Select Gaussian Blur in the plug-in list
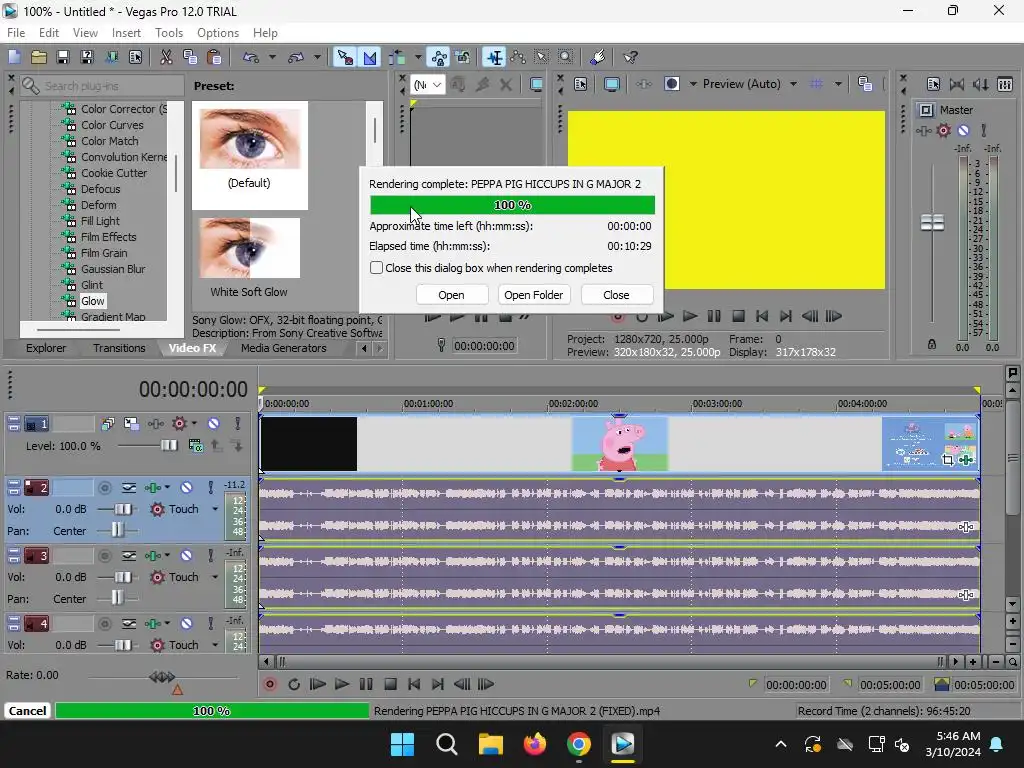 (x=113, y=269)
